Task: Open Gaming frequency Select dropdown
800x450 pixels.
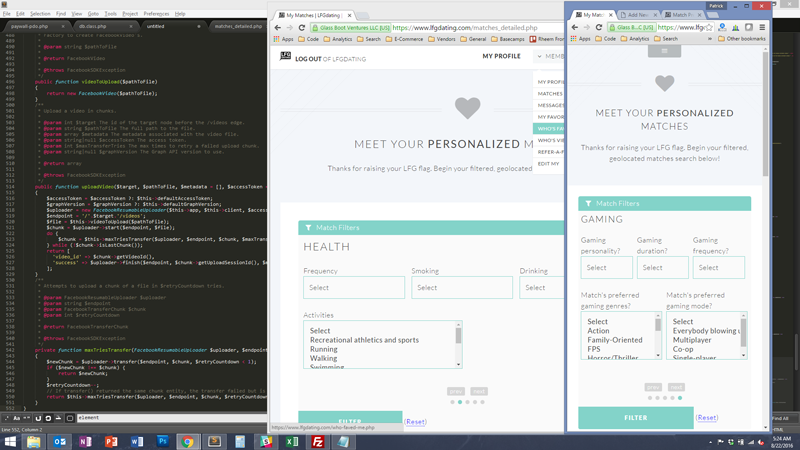Action: point(719,268)
